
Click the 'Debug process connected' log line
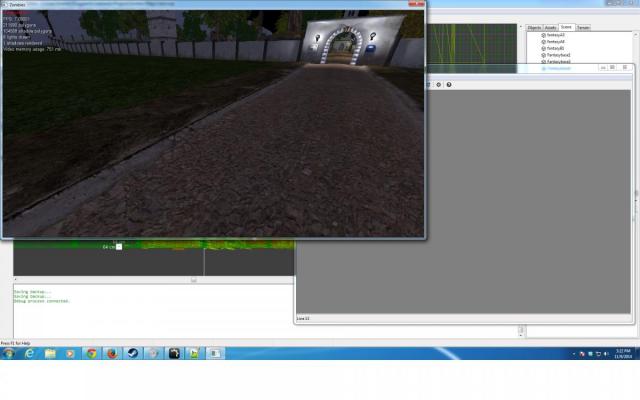pos(42,301)
